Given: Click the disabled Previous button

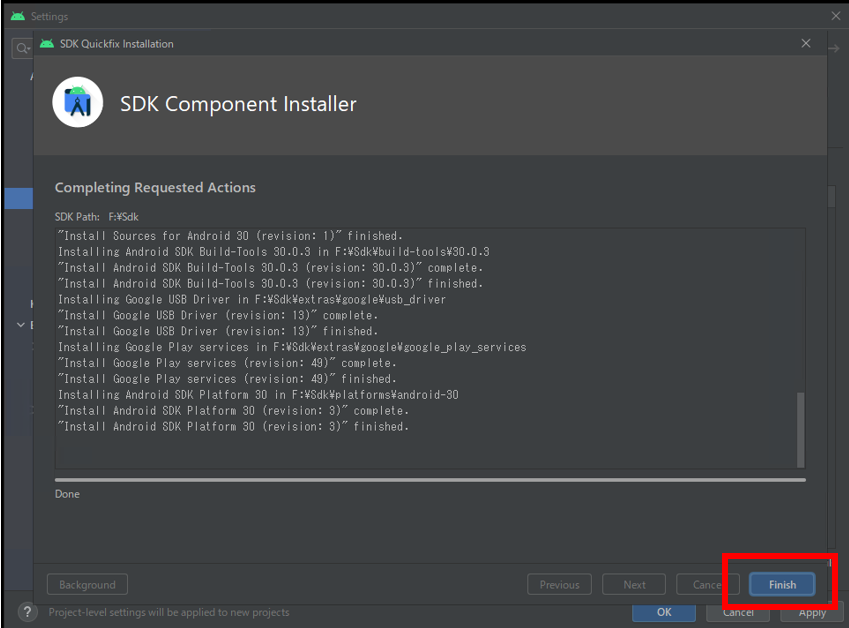Looking at the screenshot, I should [x=559, y=585].
